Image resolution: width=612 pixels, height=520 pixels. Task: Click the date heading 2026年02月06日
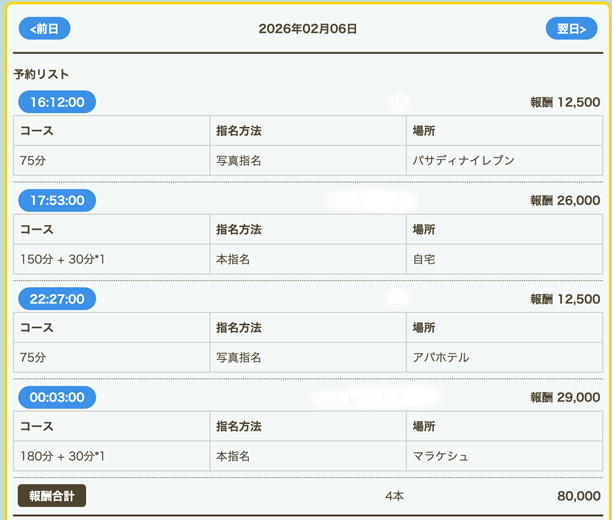point(307,29)
